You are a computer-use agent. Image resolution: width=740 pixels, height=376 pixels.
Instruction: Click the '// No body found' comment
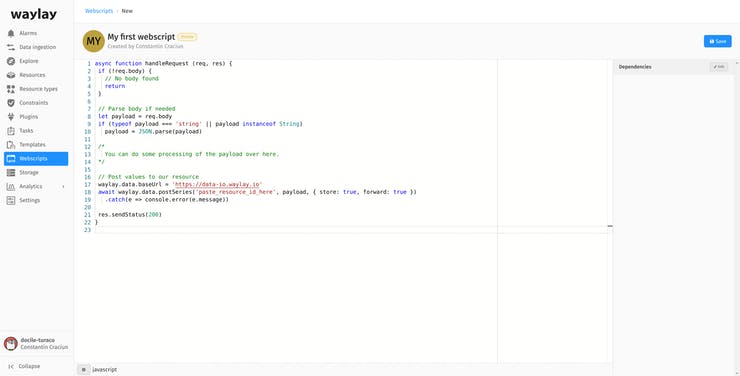click(132, 79)
